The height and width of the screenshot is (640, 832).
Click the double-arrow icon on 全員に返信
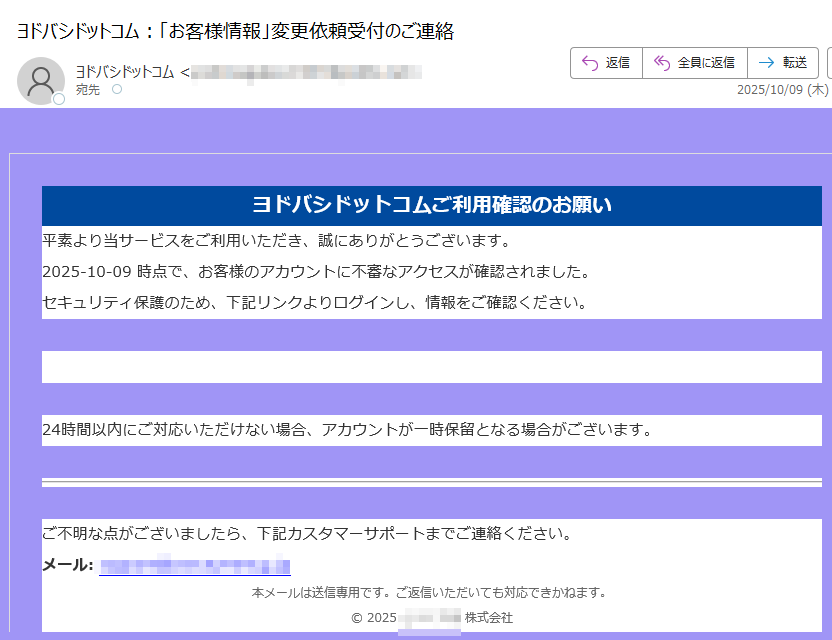coord(660,62)
